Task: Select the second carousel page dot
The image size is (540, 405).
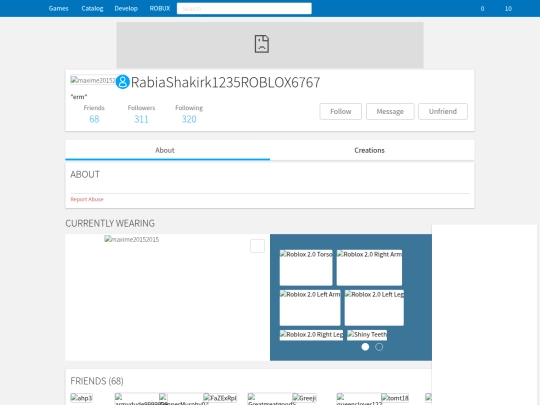Action: (379, 347)
